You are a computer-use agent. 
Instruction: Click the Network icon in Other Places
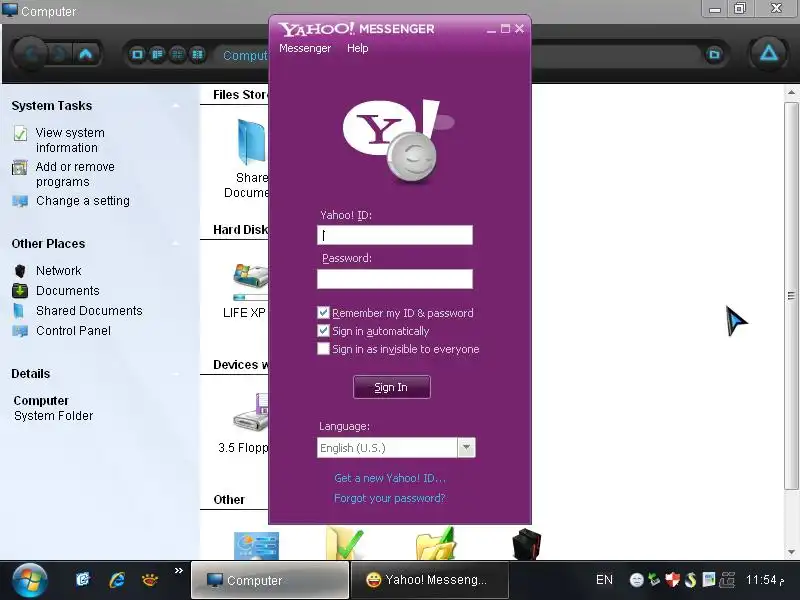(x=20, y=271)
